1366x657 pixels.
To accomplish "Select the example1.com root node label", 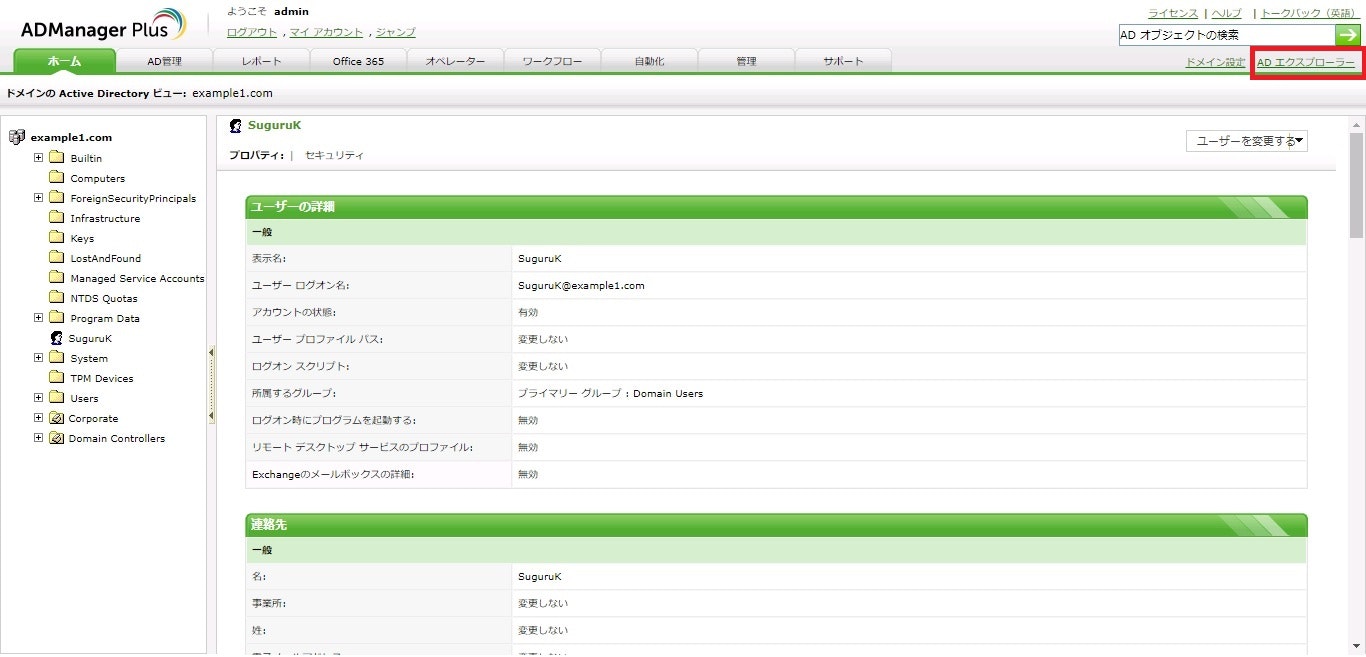I will tap(71, 137).
